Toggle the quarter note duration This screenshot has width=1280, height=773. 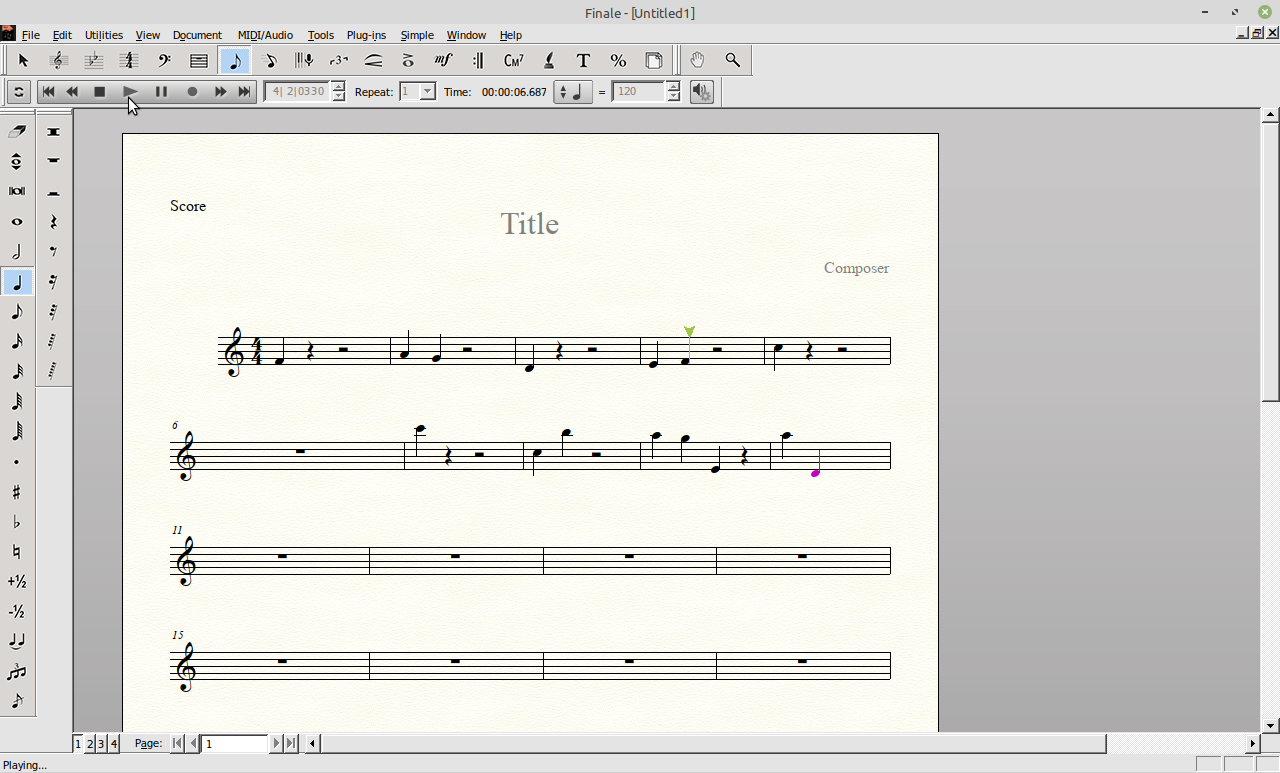click(17, 283)
